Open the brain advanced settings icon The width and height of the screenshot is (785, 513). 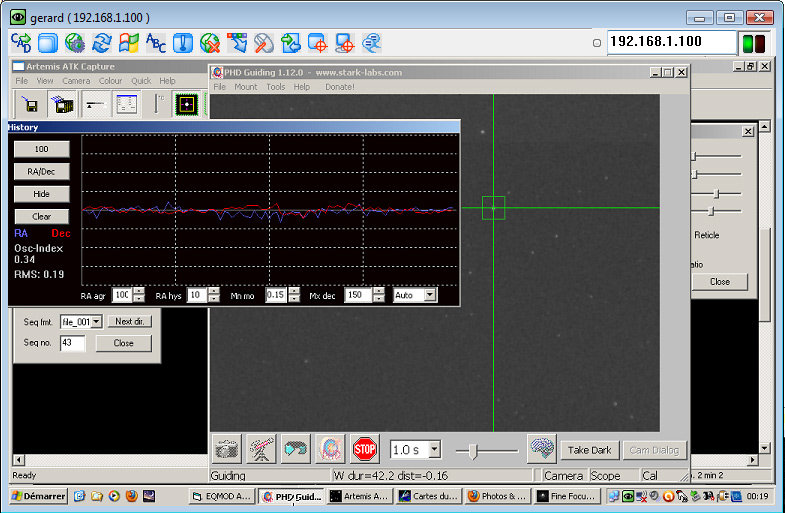(541, 449)
